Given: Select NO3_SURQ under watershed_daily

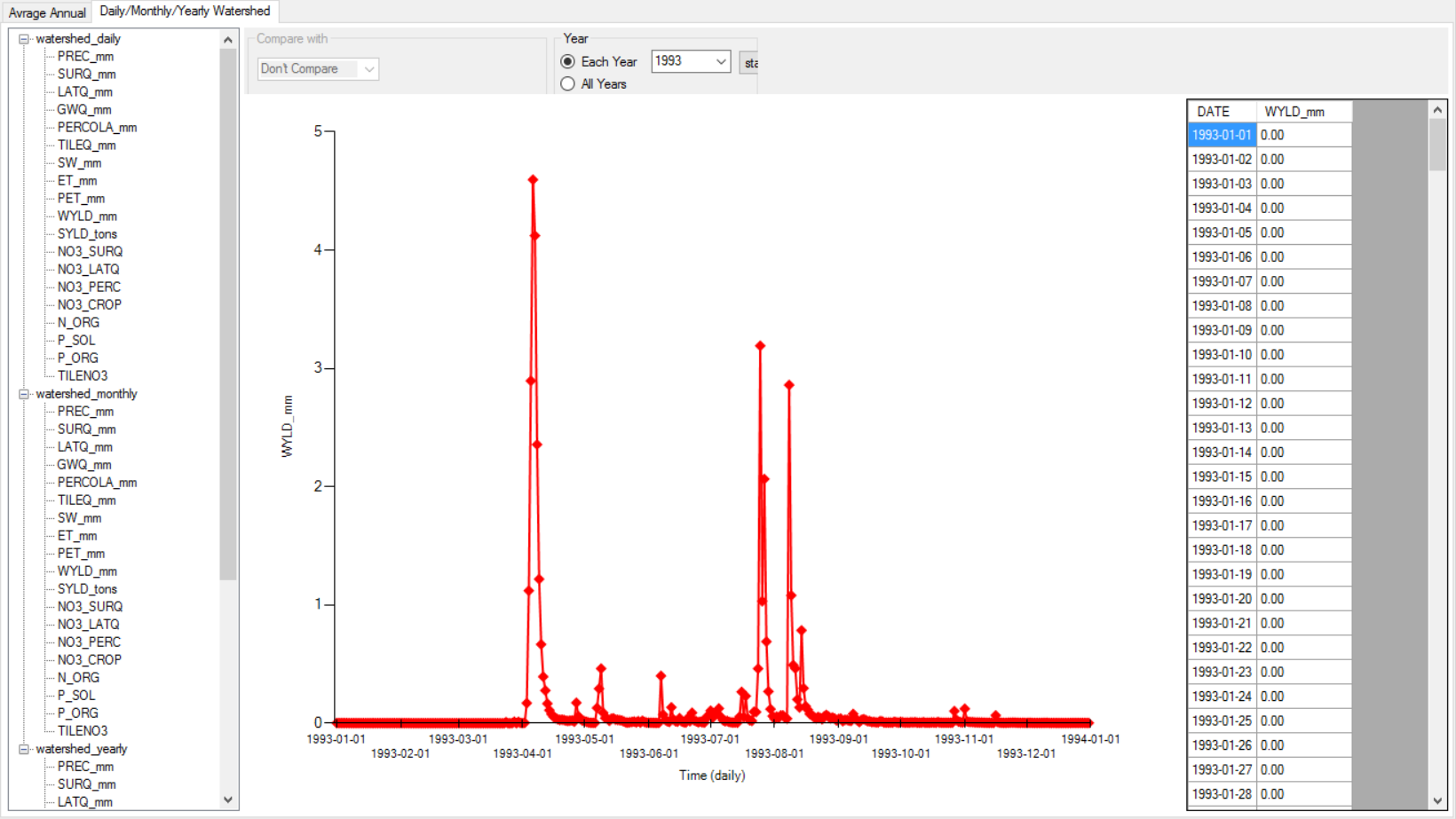Looking at the screenshot, I should click(x=90, y=252).
